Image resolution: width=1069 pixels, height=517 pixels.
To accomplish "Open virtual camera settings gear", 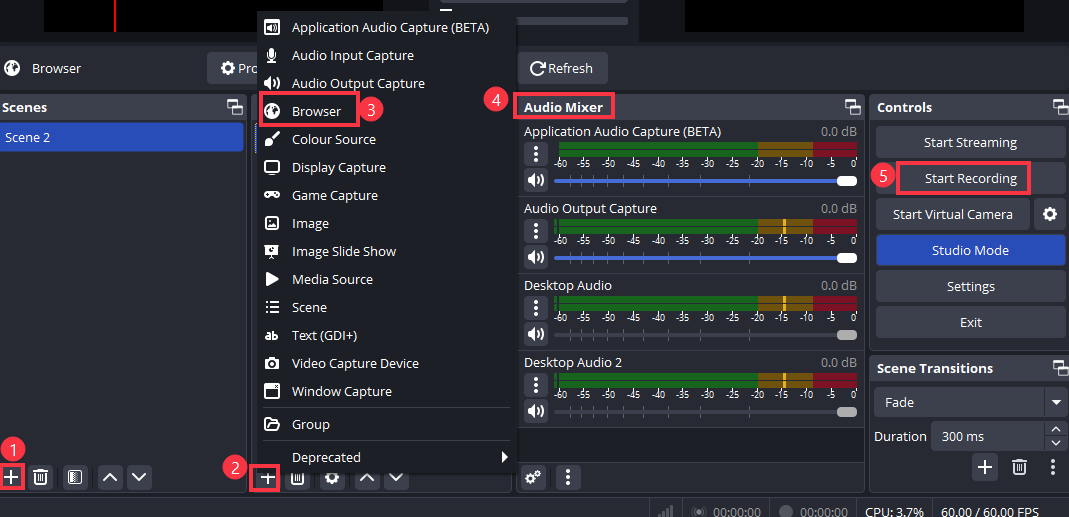I will 1050,214.
